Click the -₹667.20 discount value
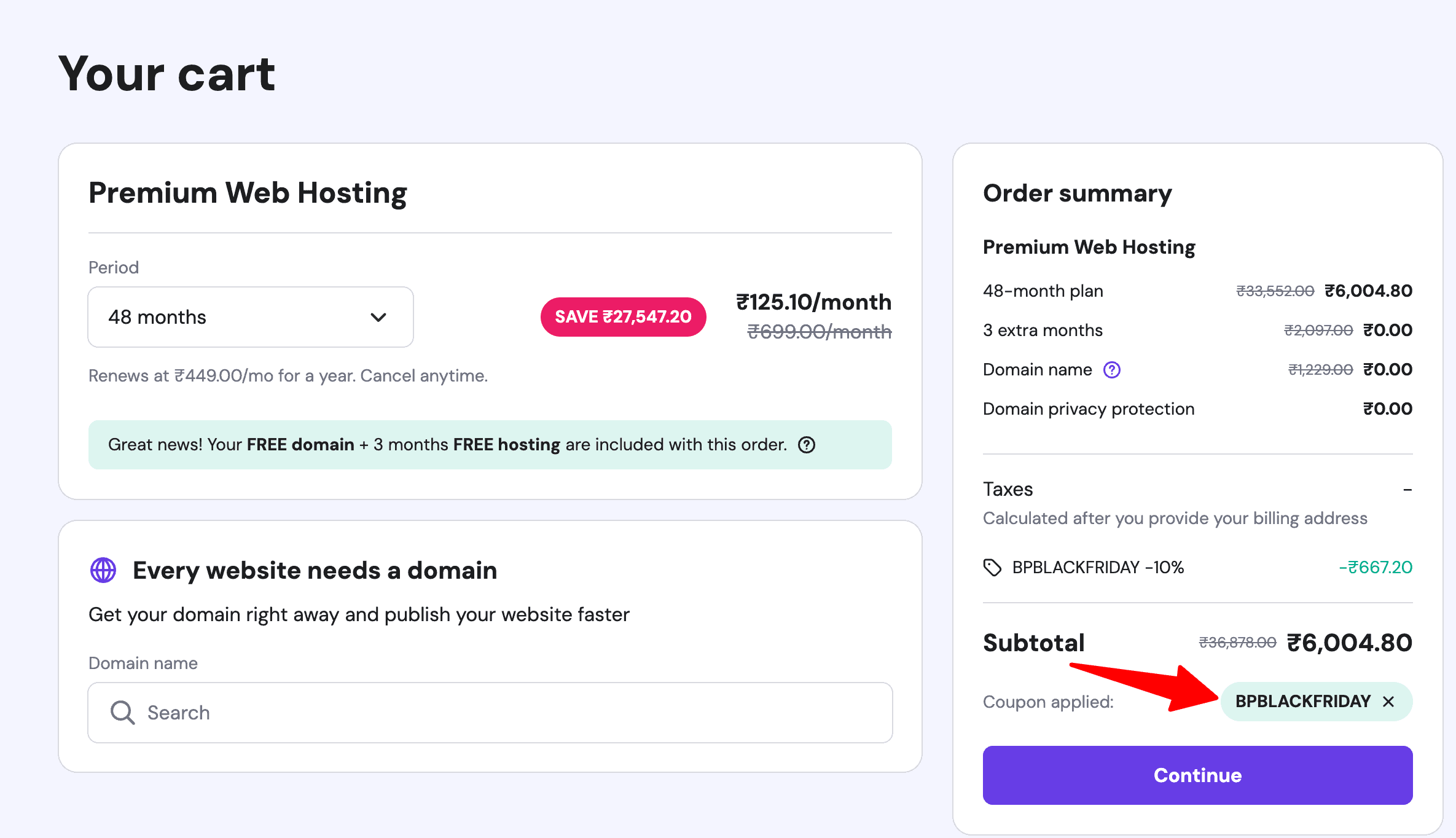The image size is (1456, 838). point(1376,567)
